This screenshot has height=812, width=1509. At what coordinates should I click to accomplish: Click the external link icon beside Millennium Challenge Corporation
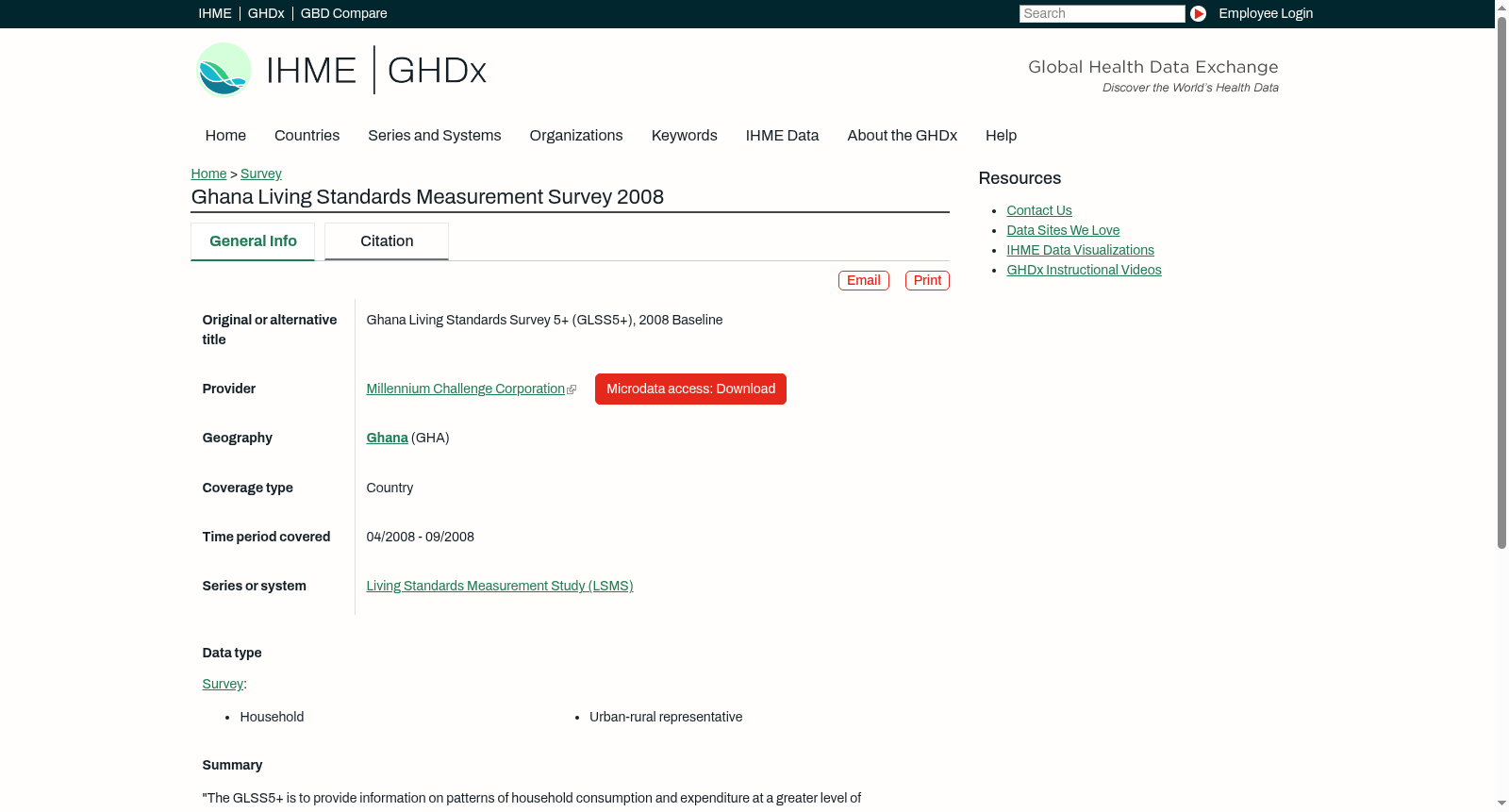click(572, 389)
